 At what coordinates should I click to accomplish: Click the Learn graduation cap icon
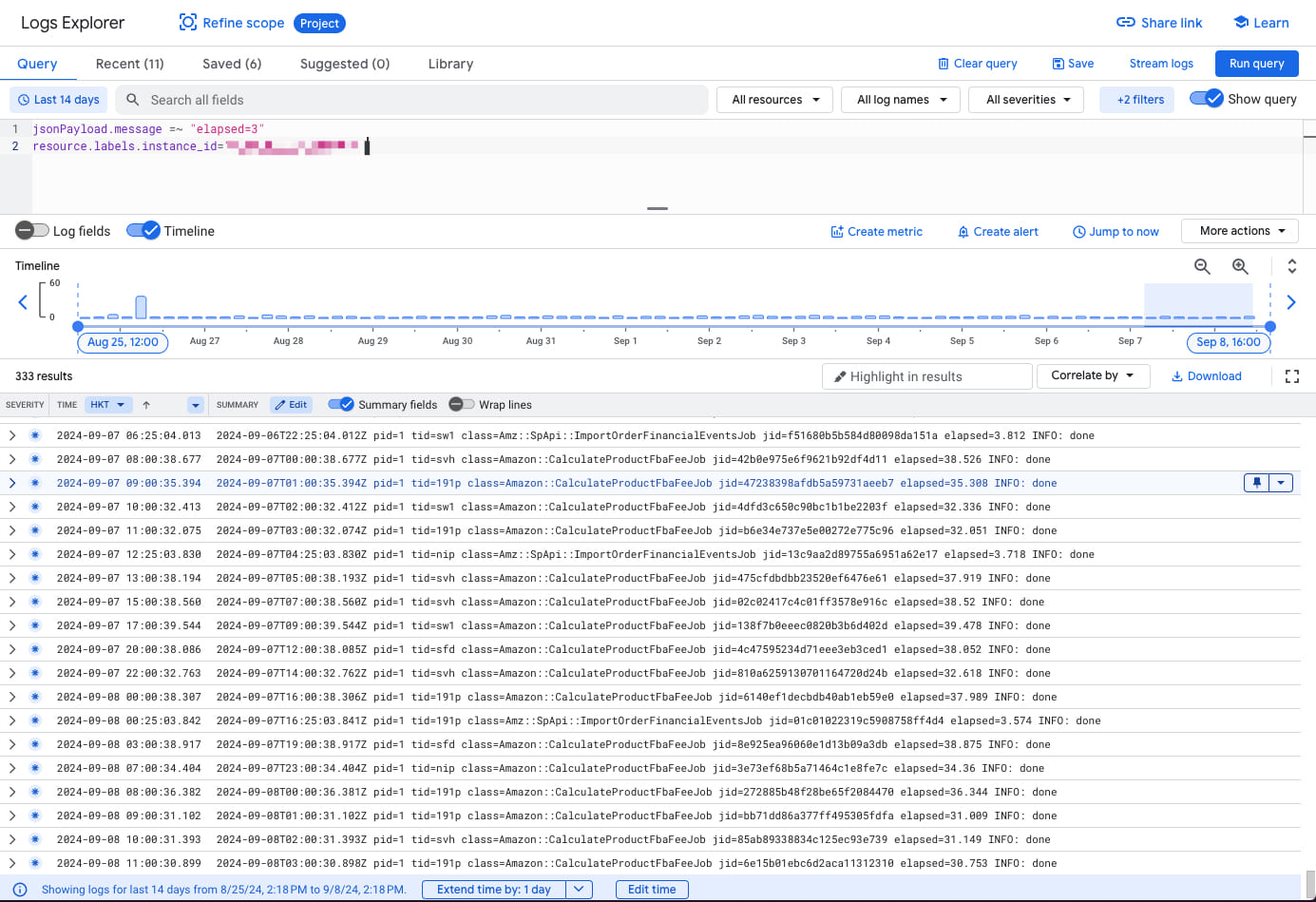[1241, 23]
